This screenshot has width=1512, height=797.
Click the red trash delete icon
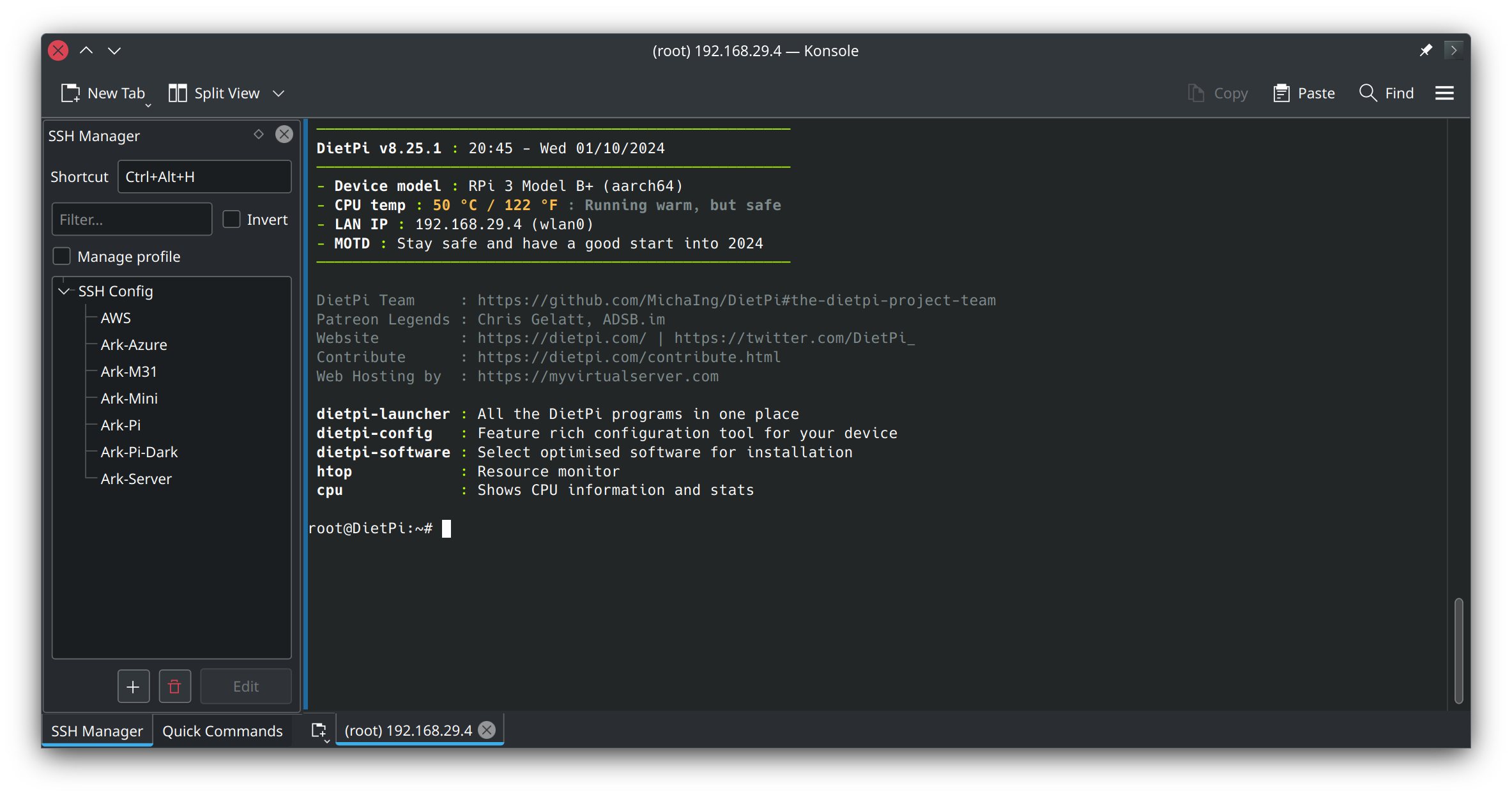tap(174, 687)
